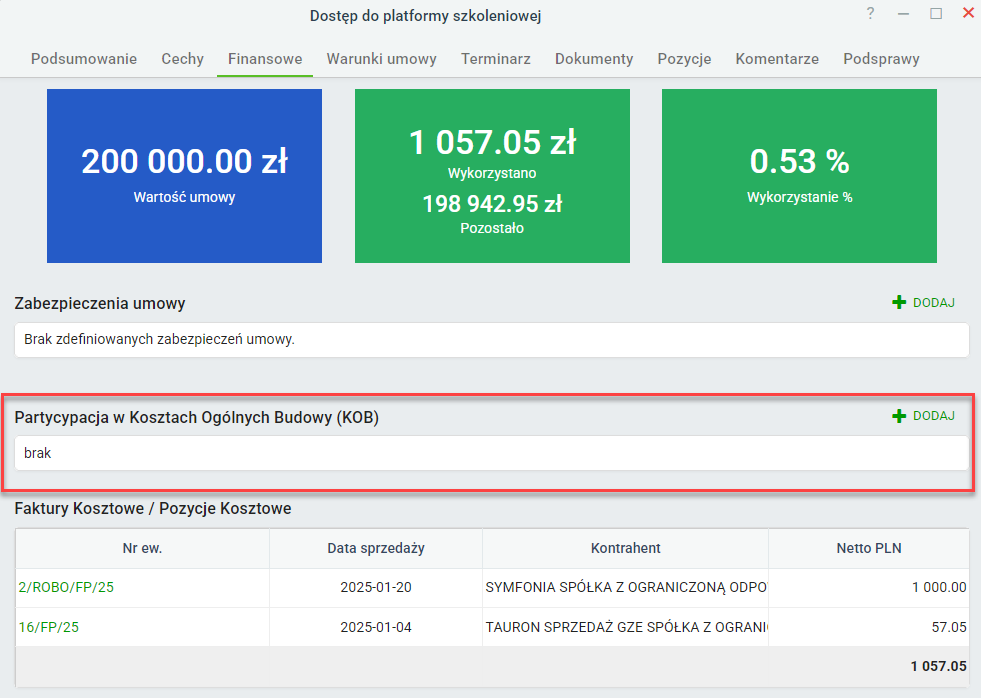Image resolution: width=981 pixels, height=698 pixels.
Task: Open the Podsprawy tab
Action: pyautogui.click(x=881, y=59)
